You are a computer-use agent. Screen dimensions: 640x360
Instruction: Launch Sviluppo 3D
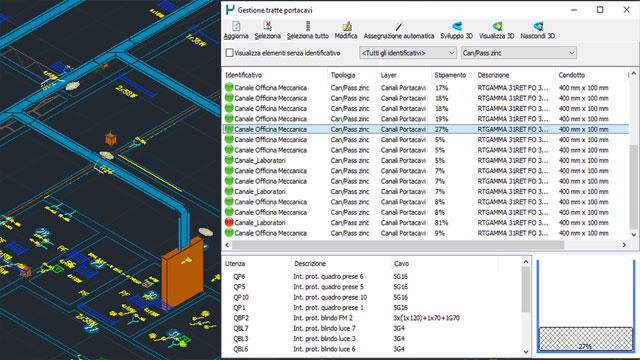(x=457, y=27)
